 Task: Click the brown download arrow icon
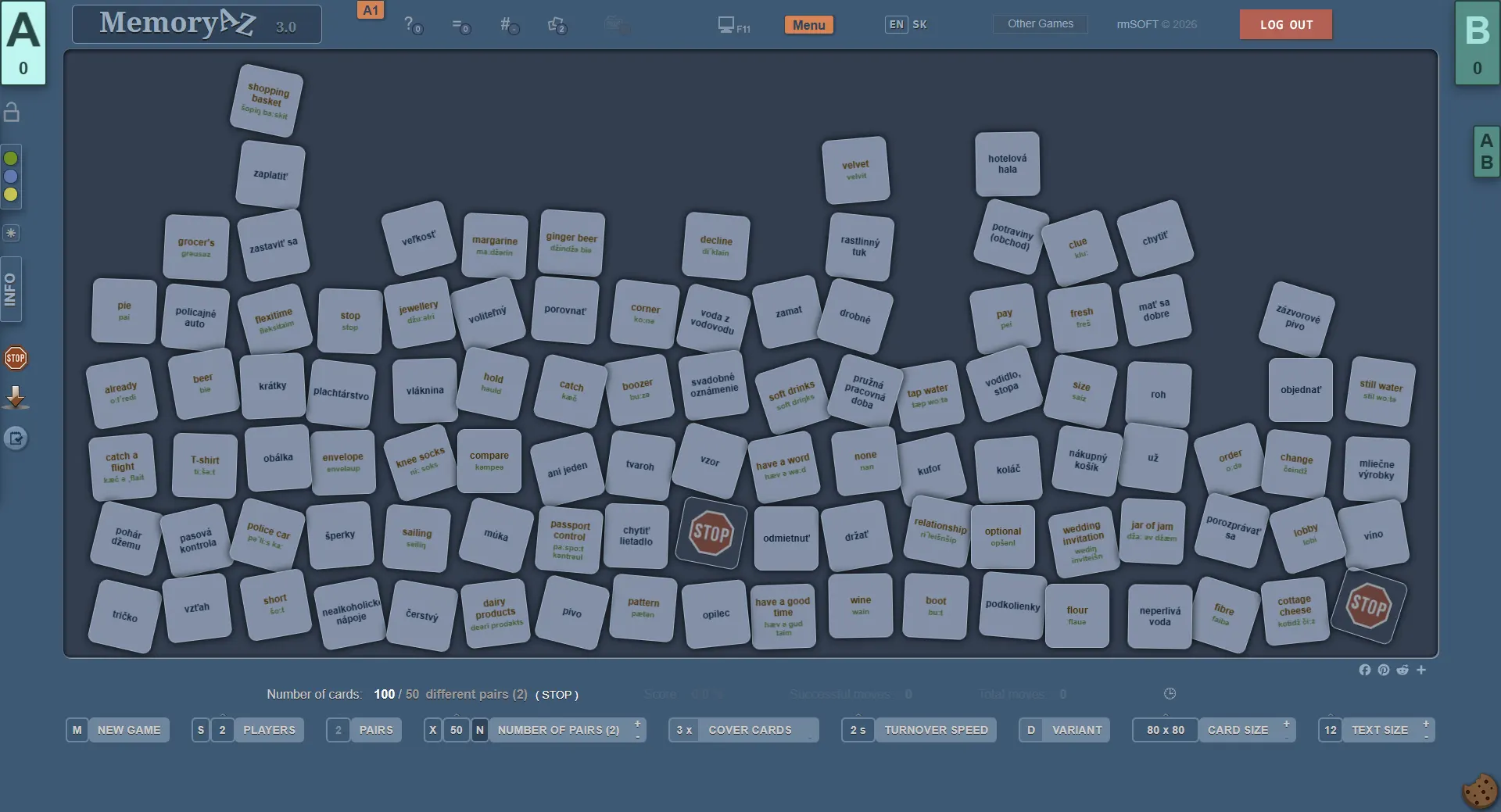16,398
